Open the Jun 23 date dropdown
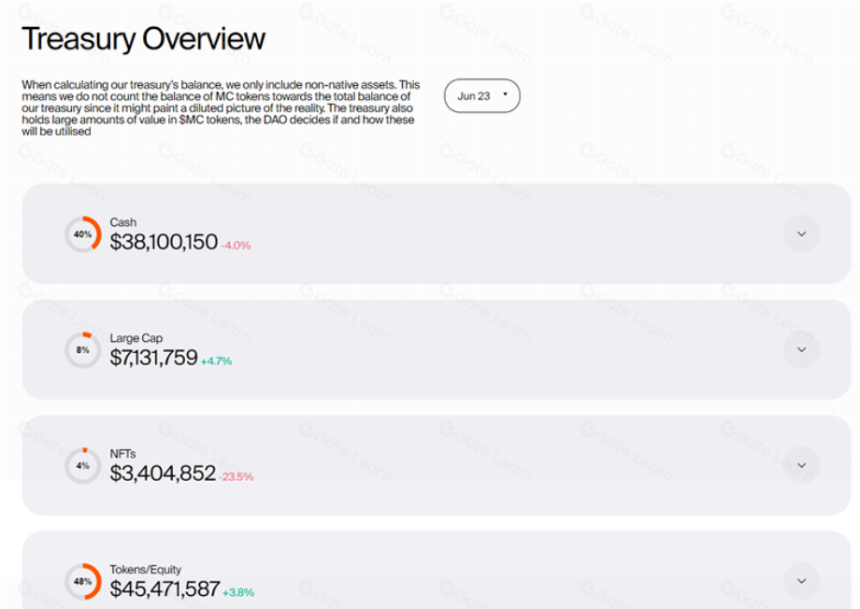The image size is (860, 609). click(x=482, y=96)
